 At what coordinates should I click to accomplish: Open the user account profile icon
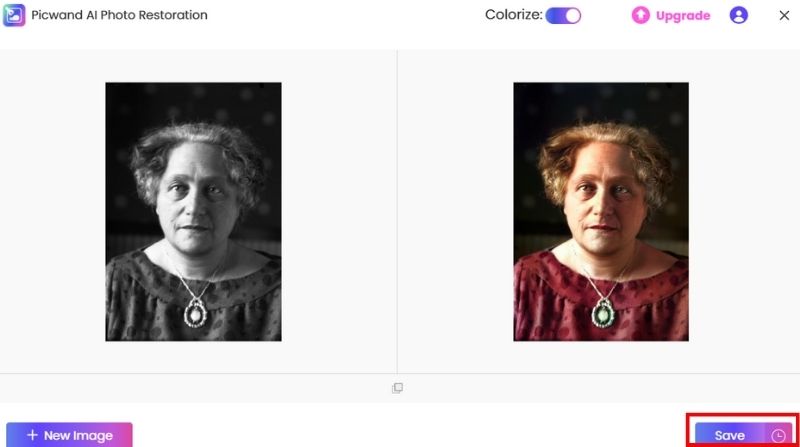click(738, 15)
